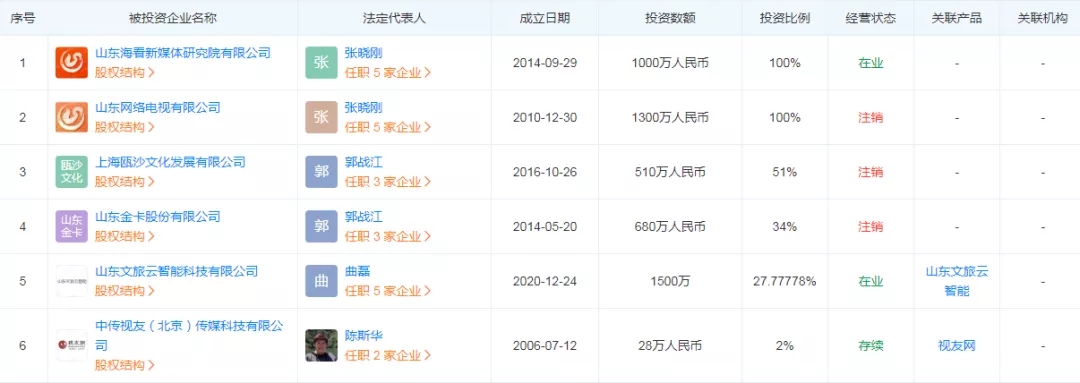Click the 投资比例 column header
This screenshot has width=1080, height=383.
click(x=785, y=18)
